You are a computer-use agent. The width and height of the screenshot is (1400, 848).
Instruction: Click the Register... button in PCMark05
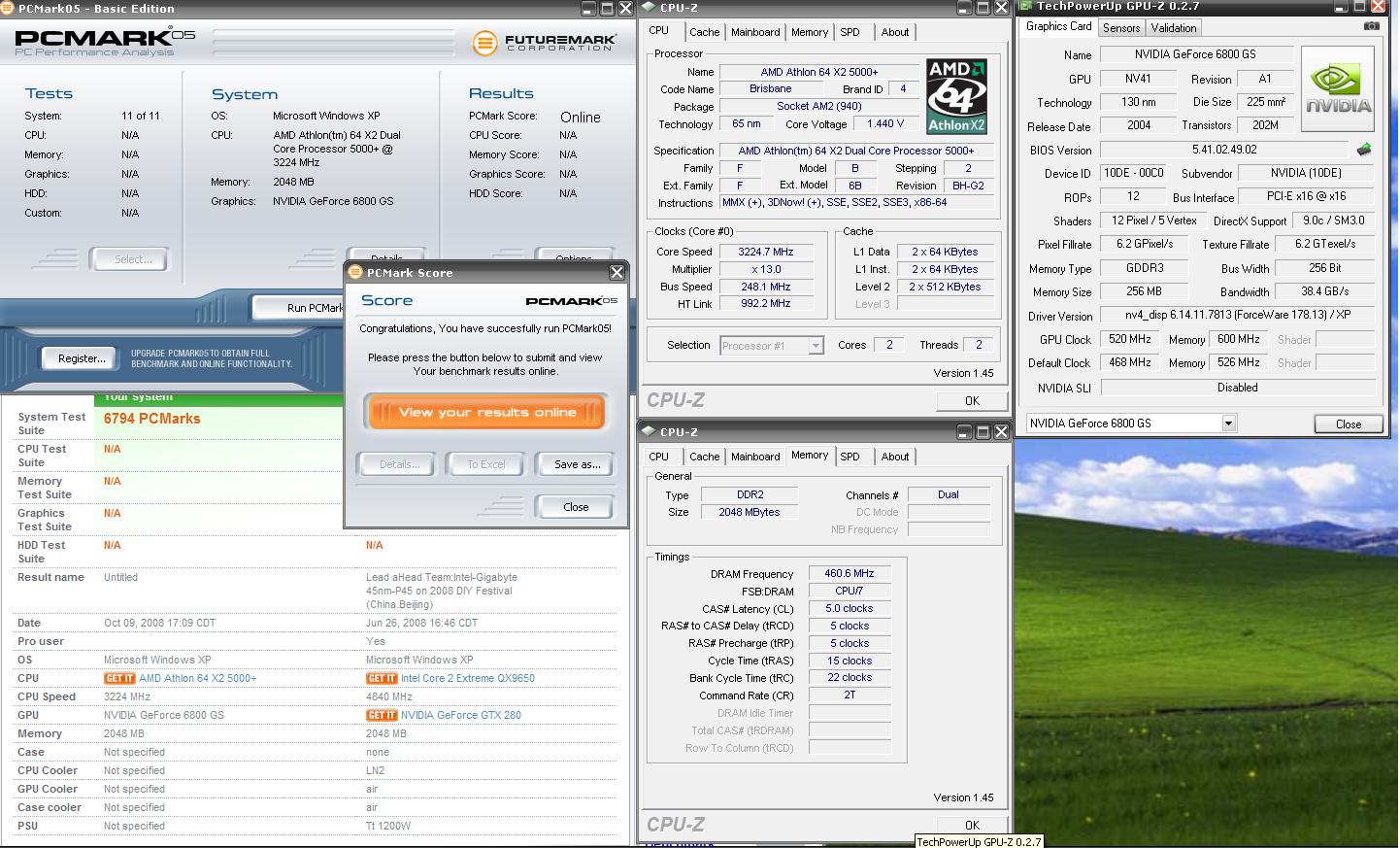82,358
